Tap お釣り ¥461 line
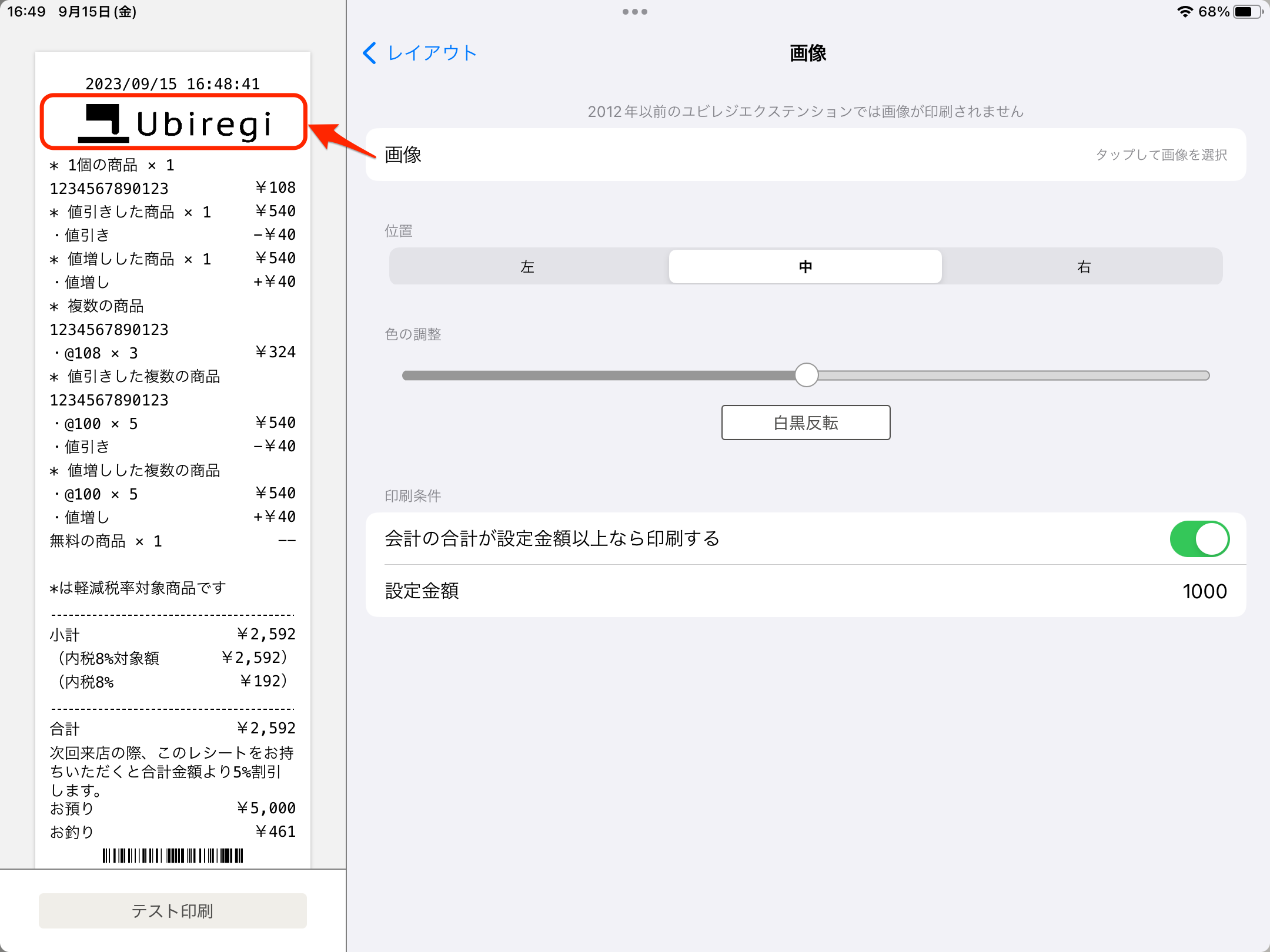The image size is (1270, 952). 173,832
